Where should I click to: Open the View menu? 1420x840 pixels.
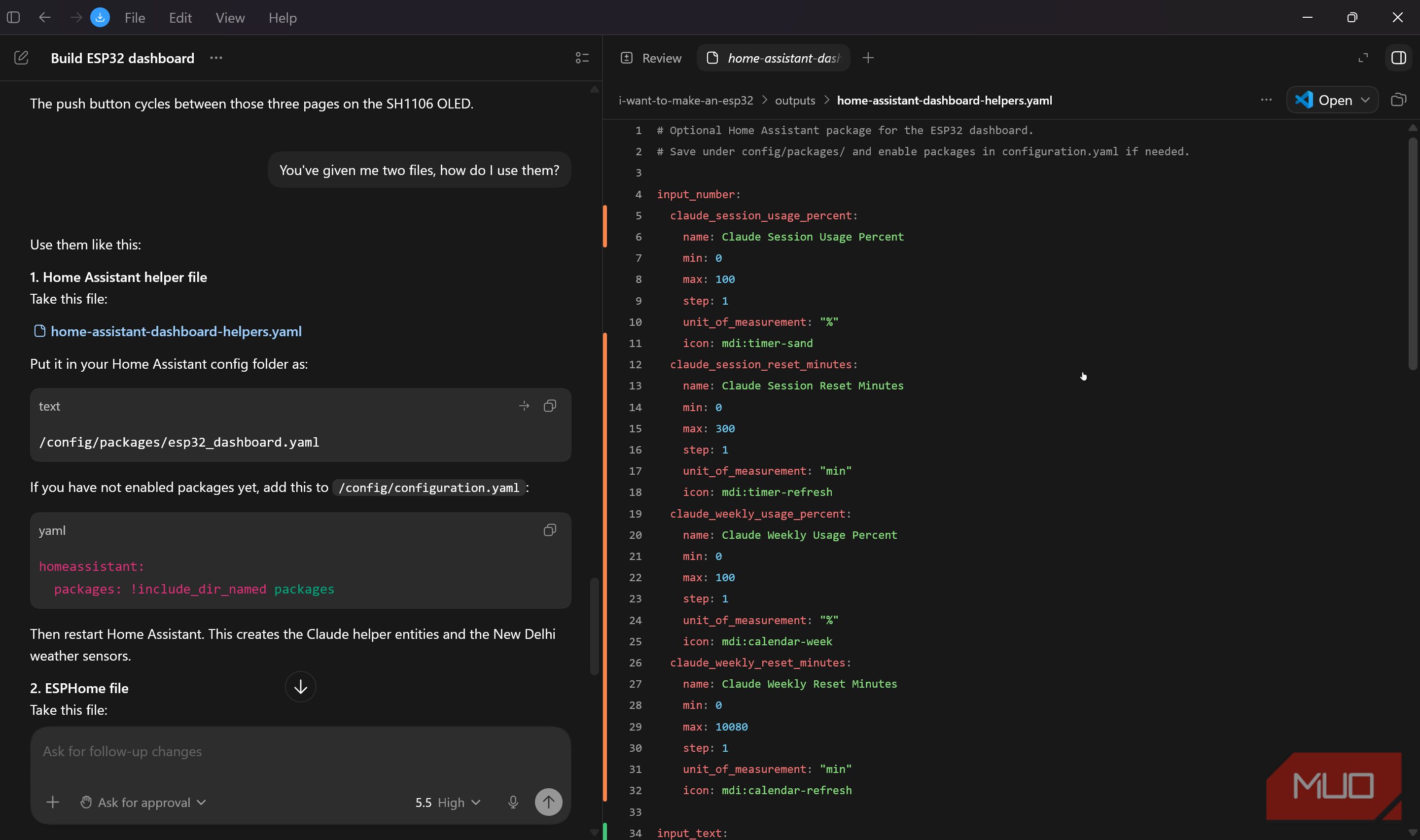point(230,18)
